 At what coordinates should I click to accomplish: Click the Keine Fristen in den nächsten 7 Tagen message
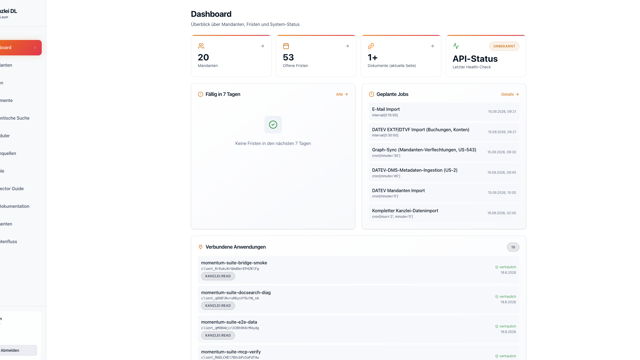273,144
